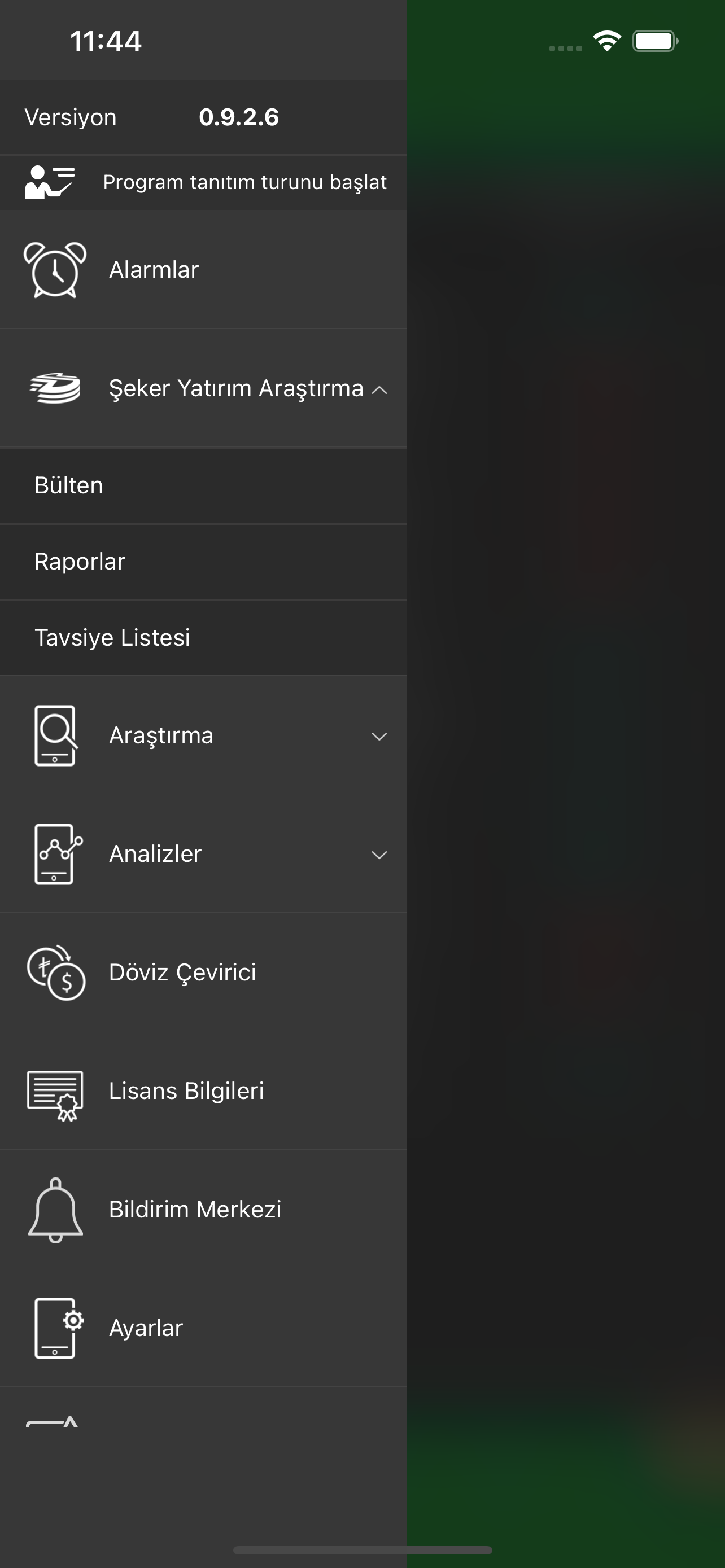Tap the battery status icon
725x1568 pixels.
pos(655,41)
